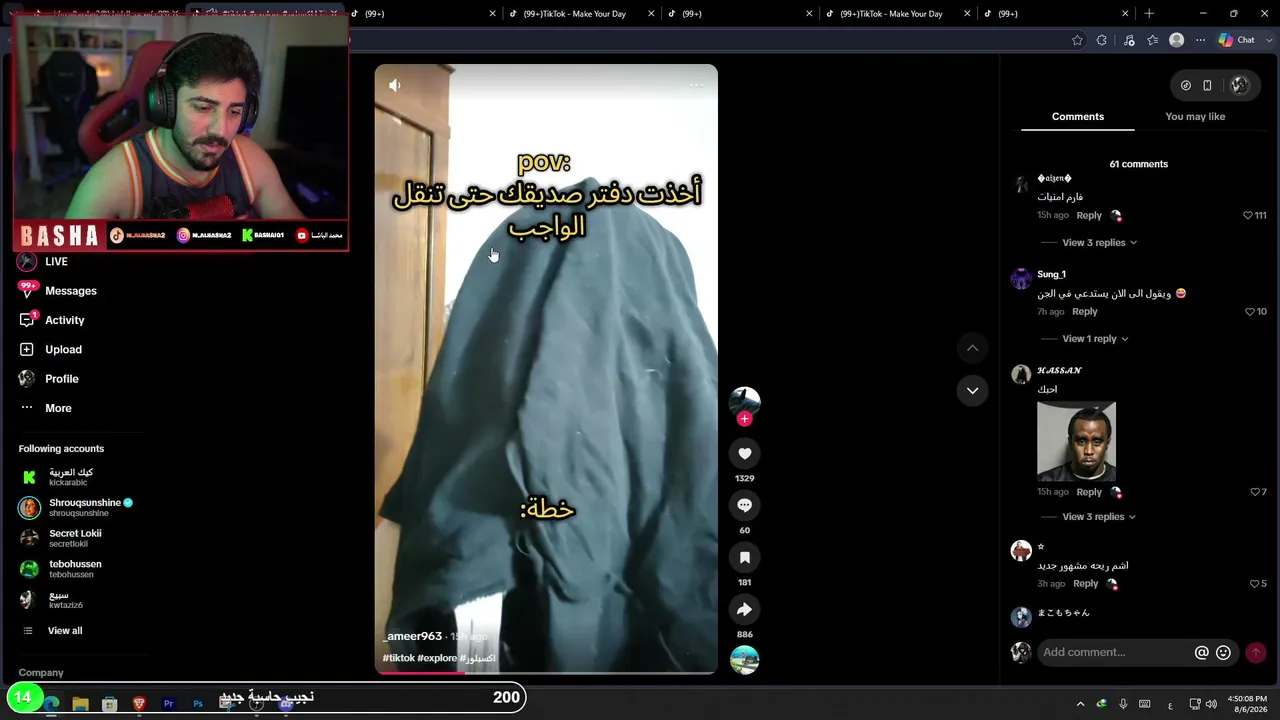
Task: Open profile avatar menu top right
Action: click(x=1240, y=85)
